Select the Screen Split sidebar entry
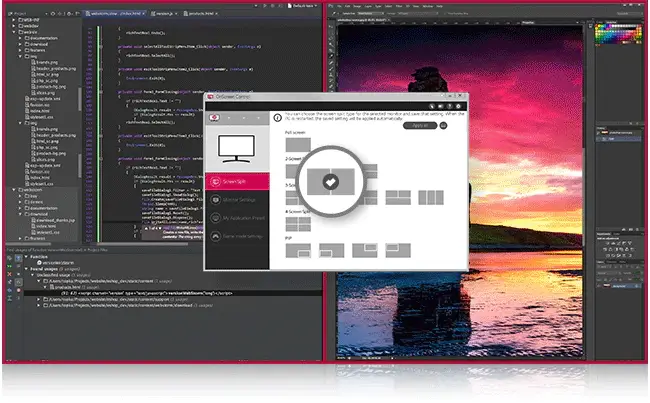The image size is (650, 403). coord(237,182)
